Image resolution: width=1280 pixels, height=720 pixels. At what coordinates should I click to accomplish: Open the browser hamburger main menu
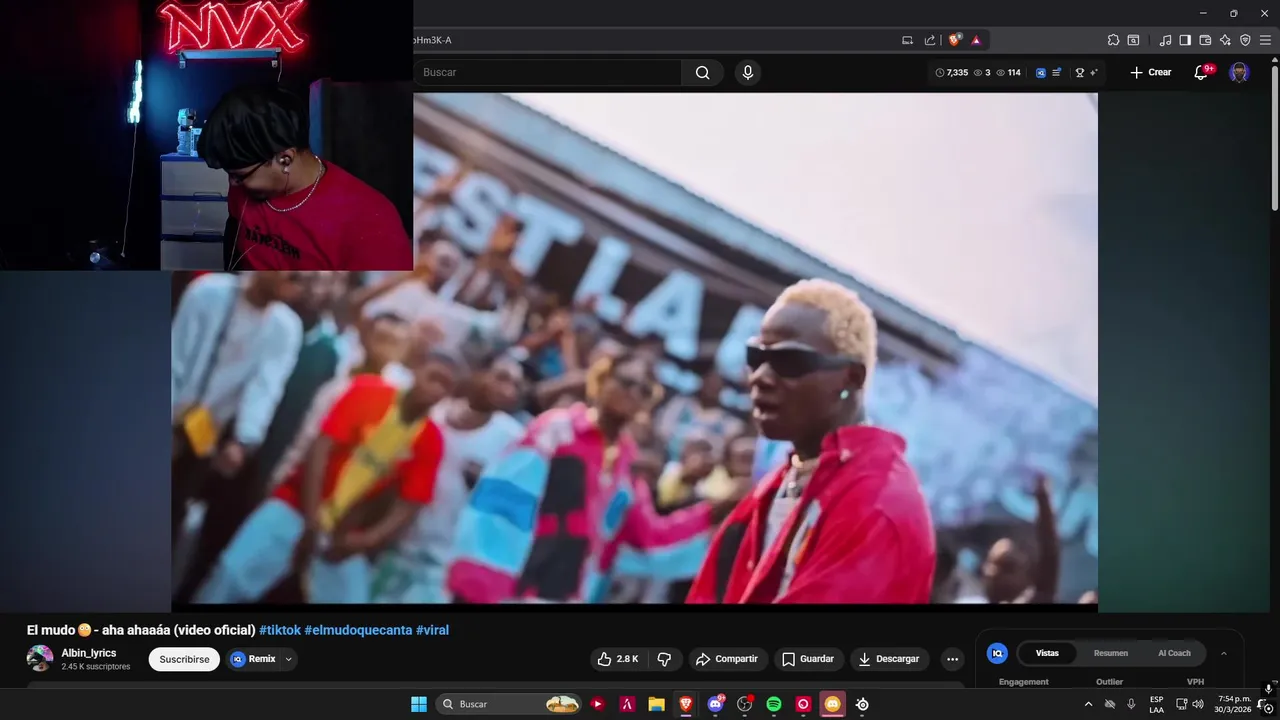pyautogui.click(x=1265, y=40)
